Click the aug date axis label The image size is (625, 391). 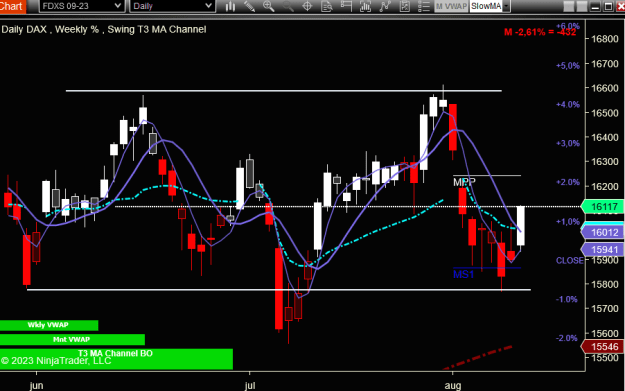click(453, 385)
